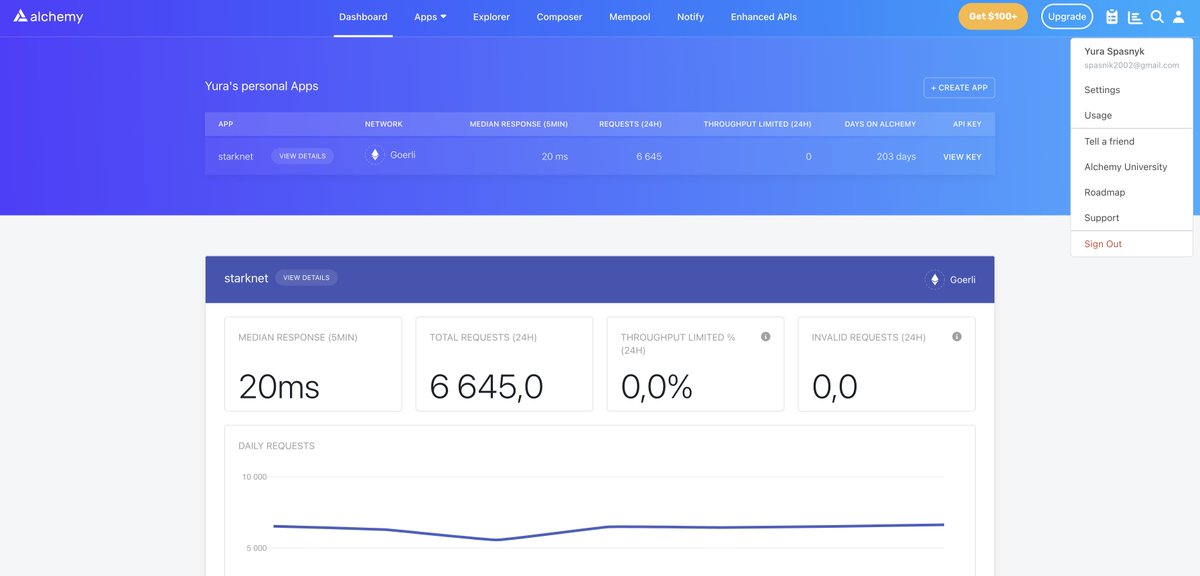
Task: Click the Median Response (5min) column header
Action: (x=519, y=124)
